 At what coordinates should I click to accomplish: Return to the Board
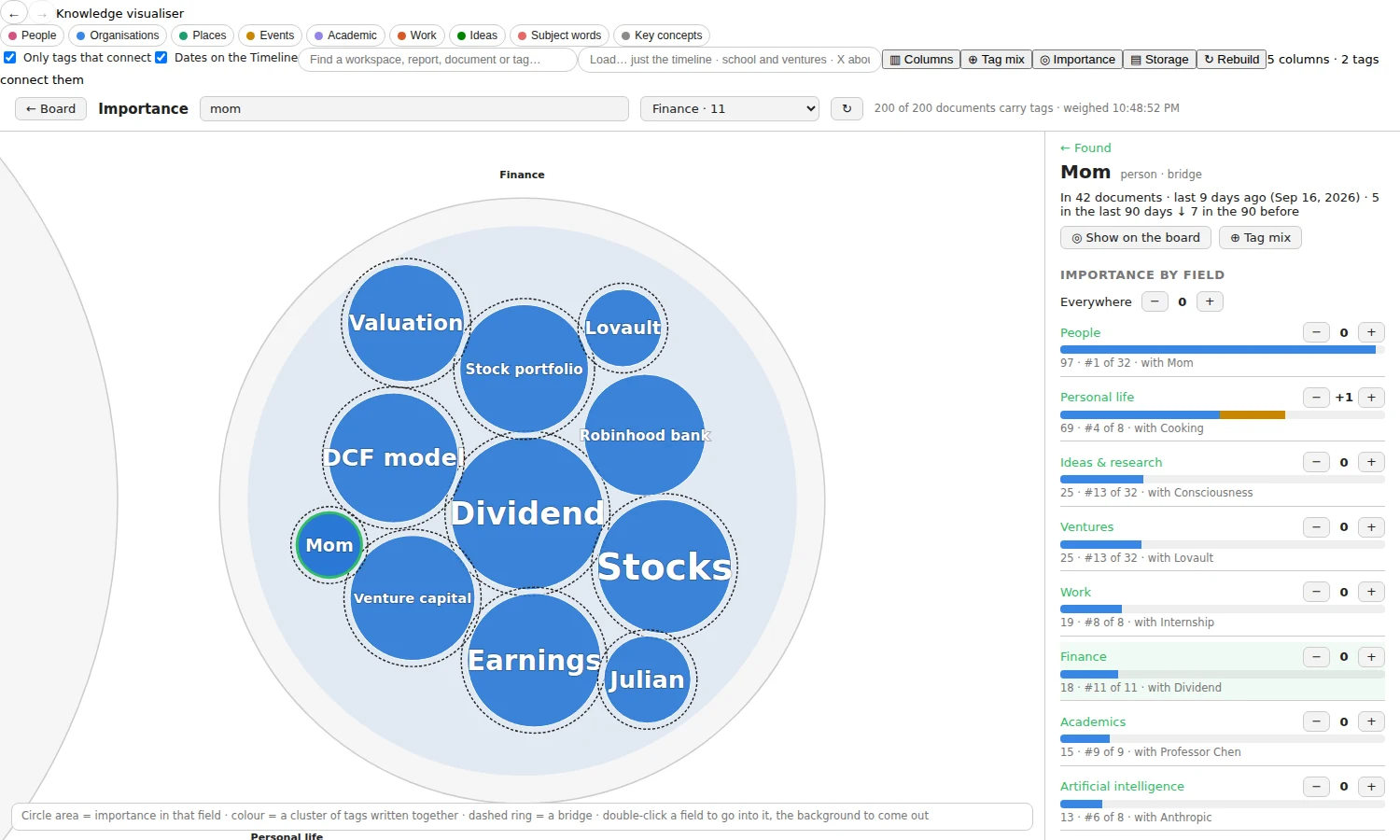click(51, 109)
